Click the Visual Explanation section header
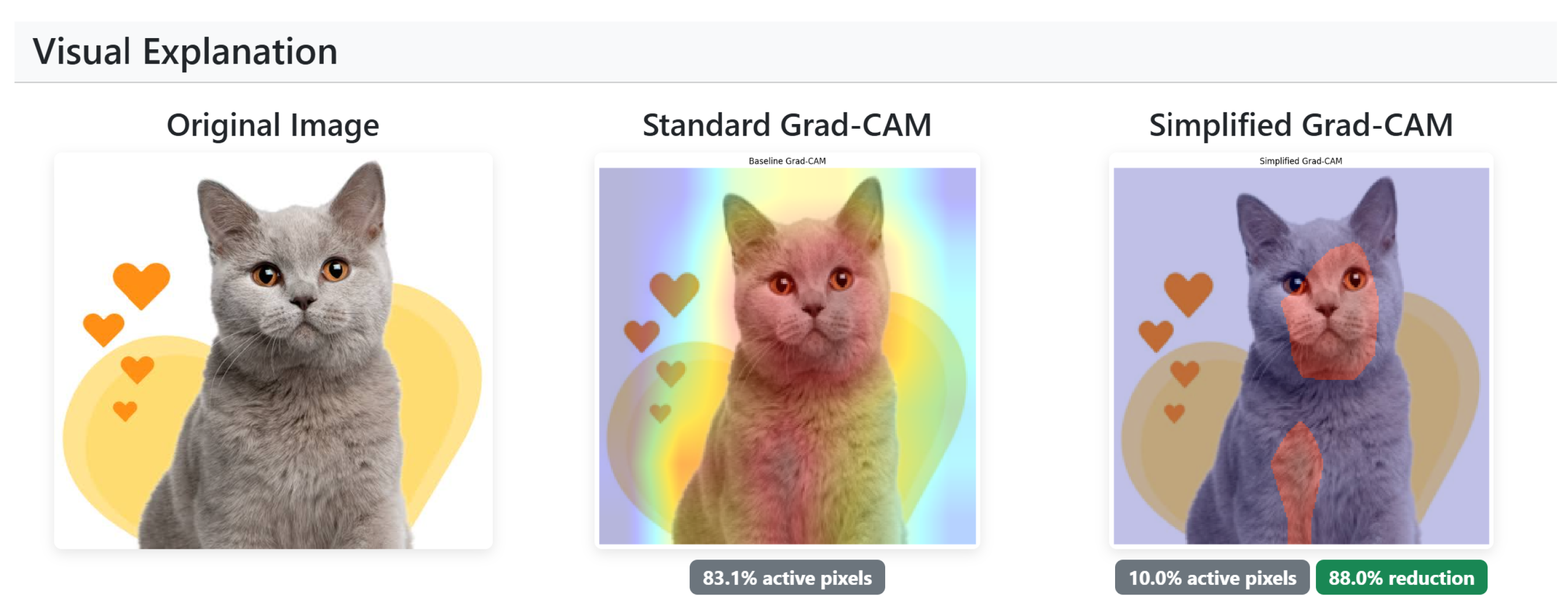The image size is (1568, 613). click(185, 52)
